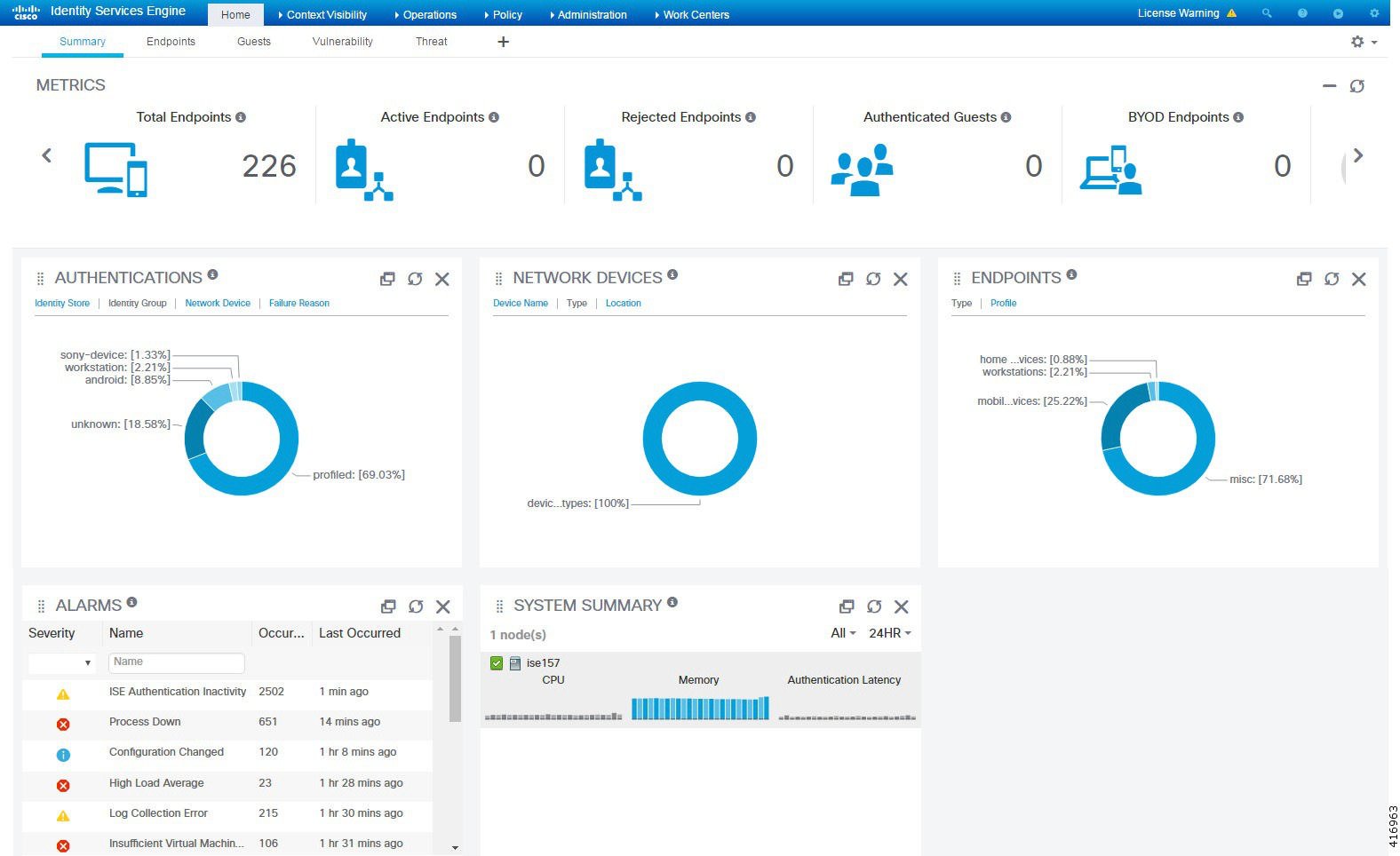Click the Rejected Endpoints info icon
Viewport: 1400px width, 856px height.
751,117
